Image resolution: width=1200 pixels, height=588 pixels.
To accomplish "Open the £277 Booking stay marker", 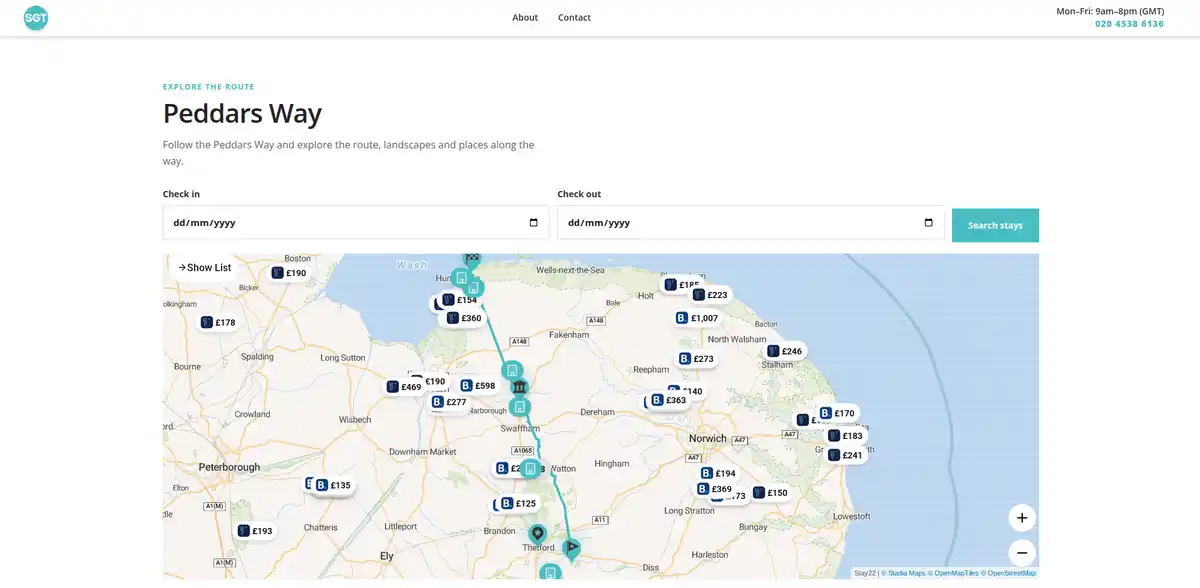I will point(449,402).
